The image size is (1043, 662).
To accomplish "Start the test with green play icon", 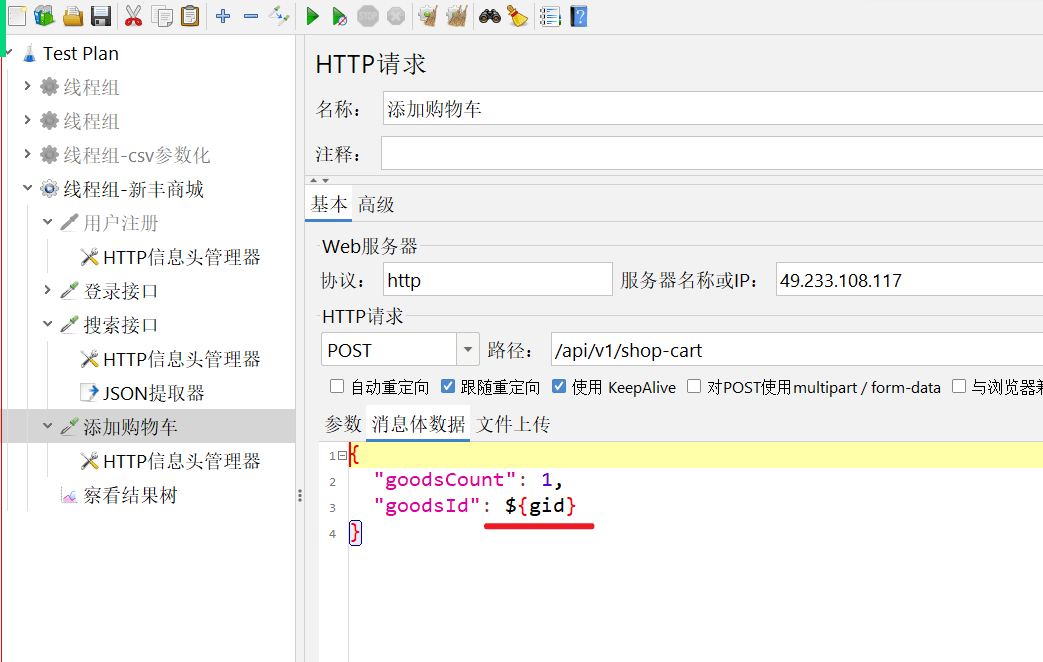I will coord(312,16).
